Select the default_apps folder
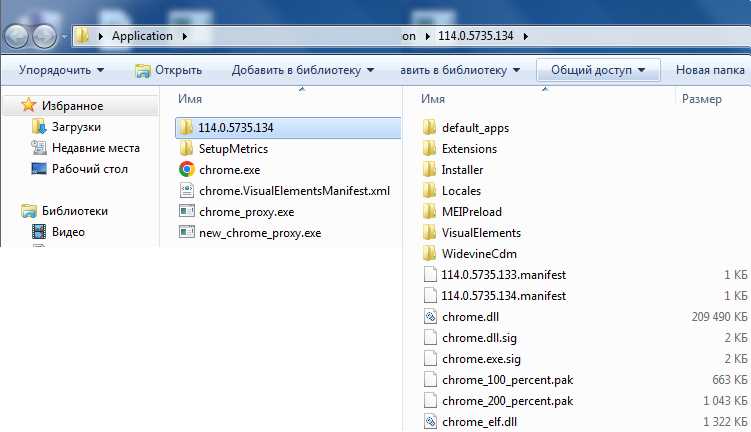The width and height of the screenshot is (751, 432). 475,128
